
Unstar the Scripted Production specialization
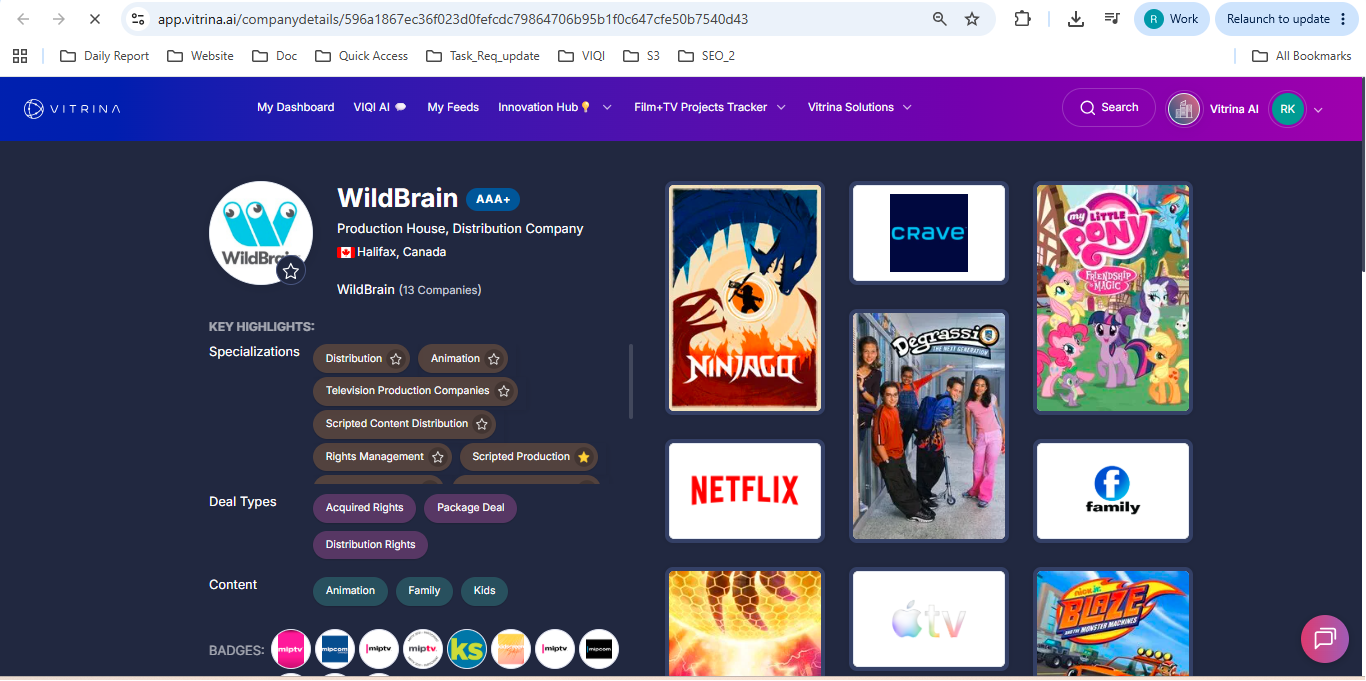pos(584,457)
